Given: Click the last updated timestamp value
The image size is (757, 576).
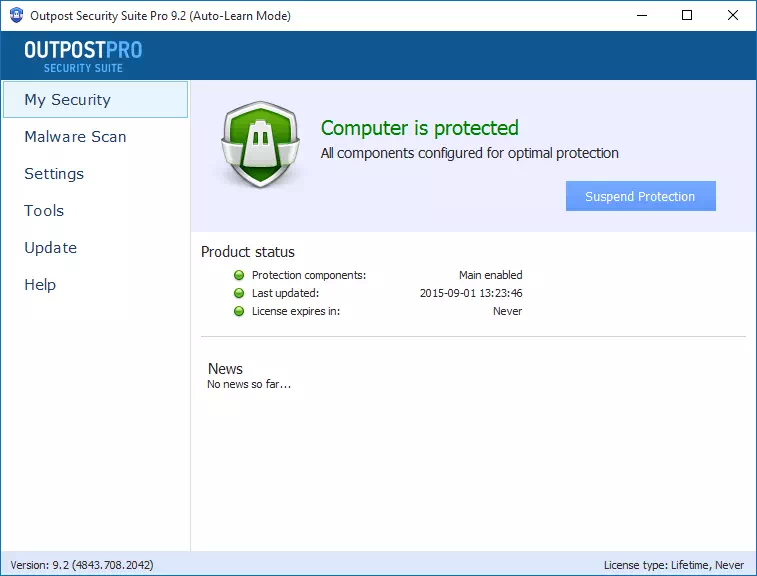Looking at the screenshot, I should pos(471,293).
